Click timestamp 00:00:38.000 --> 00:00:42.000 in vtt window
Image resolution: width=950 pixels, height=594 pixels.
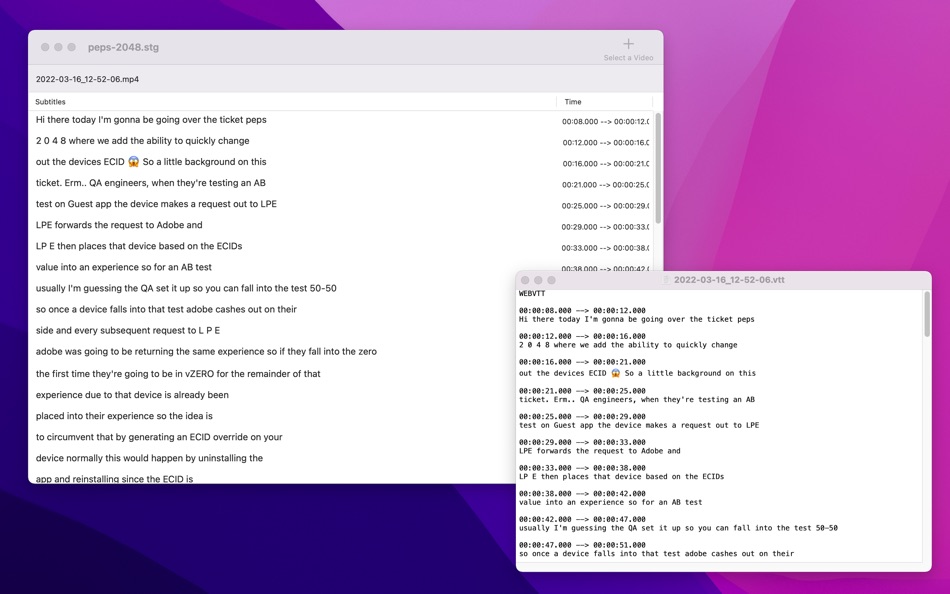point(582,493)
